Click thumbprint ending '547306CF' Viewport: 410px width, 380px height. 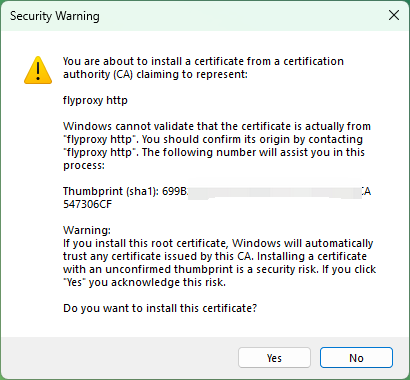coord(88,204)
